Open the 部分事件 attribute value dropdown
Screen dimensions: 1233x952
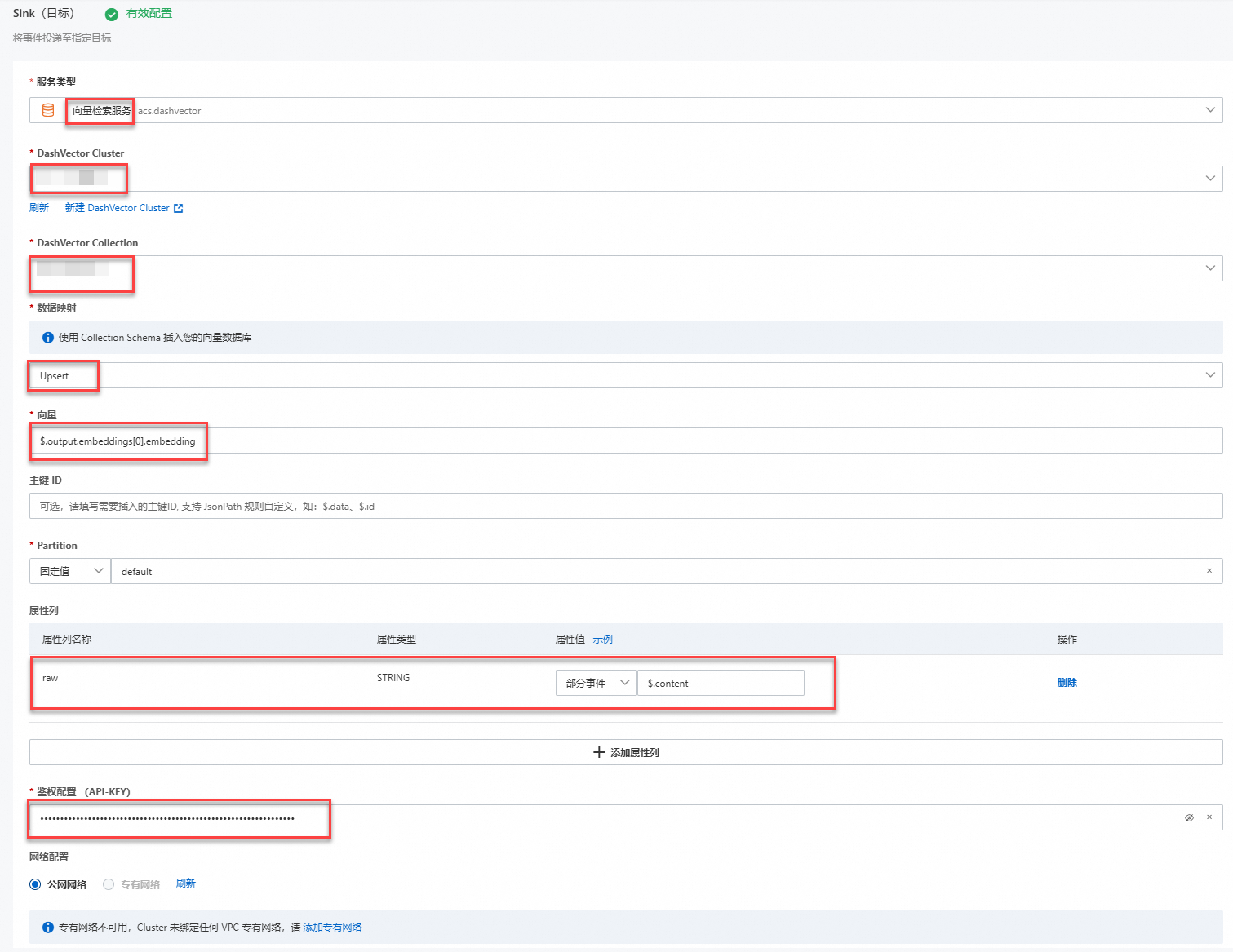click(x=597, y=683)
